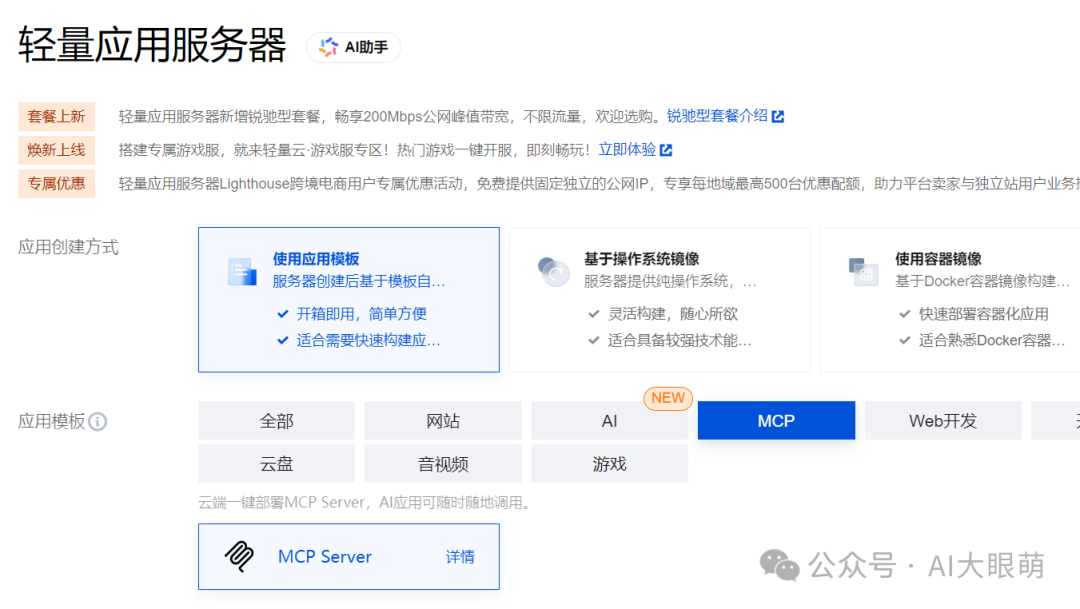
Task: Click the 服务器提供纯操作系统 description
Action: coord(670,281)
